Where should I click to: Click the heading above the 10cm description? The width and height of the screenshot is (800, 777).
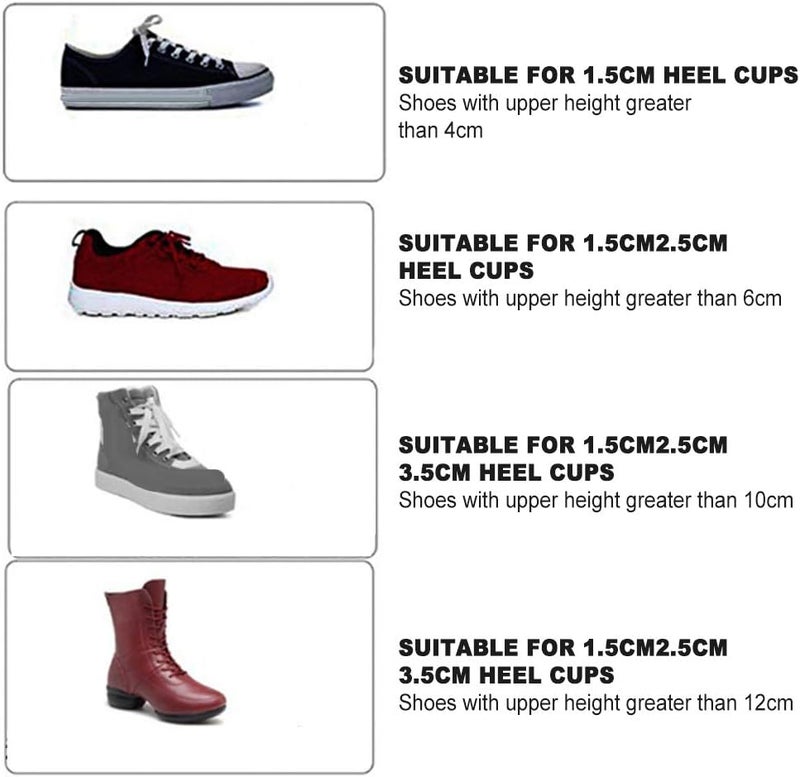(x=563, y=459)
